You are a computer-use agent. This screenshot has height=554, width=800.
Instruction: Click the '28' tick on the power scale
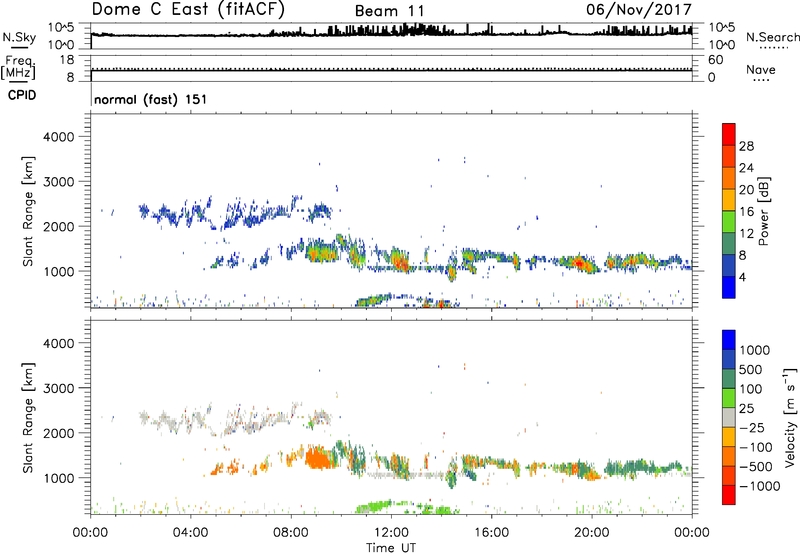(746, 146)
